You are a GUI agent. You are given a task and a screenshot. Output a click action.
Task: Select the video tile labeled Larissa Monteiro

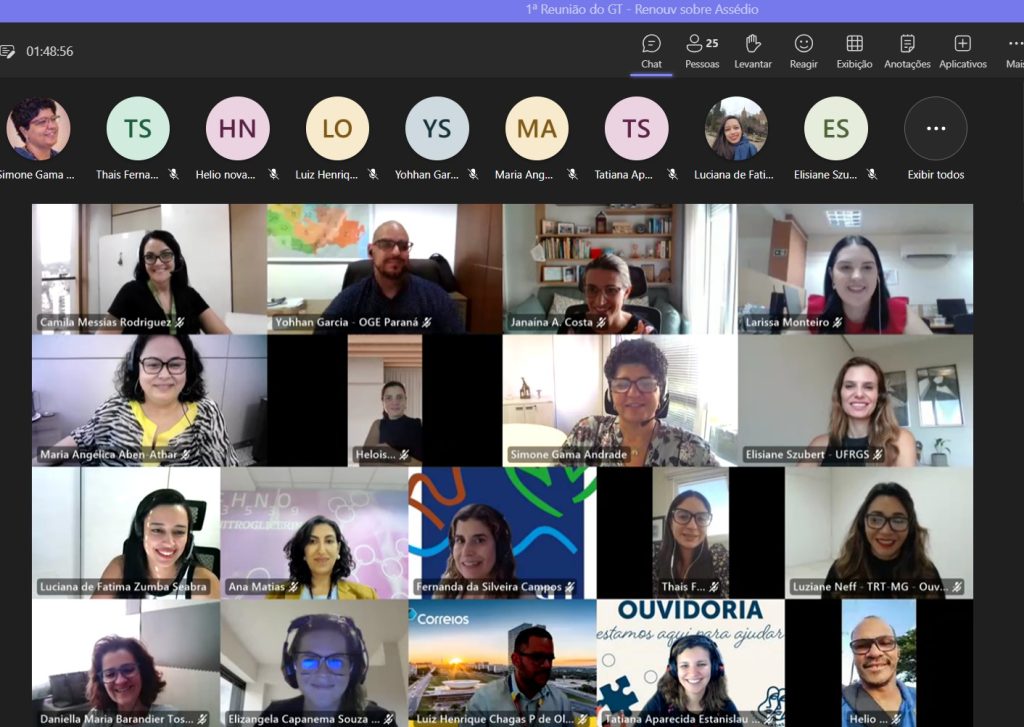coord(855,268)
